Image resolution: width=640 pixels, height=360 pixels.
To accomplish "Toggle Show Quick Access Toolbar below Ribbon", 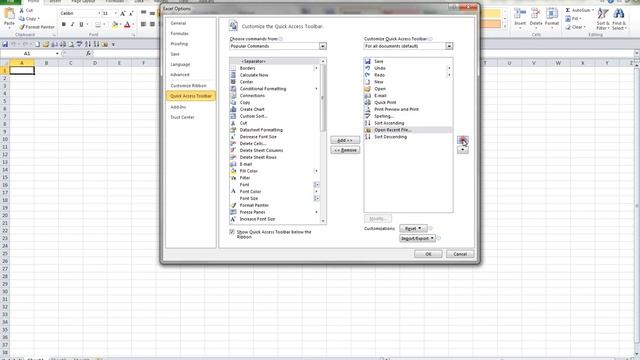I will click(232, 232).
